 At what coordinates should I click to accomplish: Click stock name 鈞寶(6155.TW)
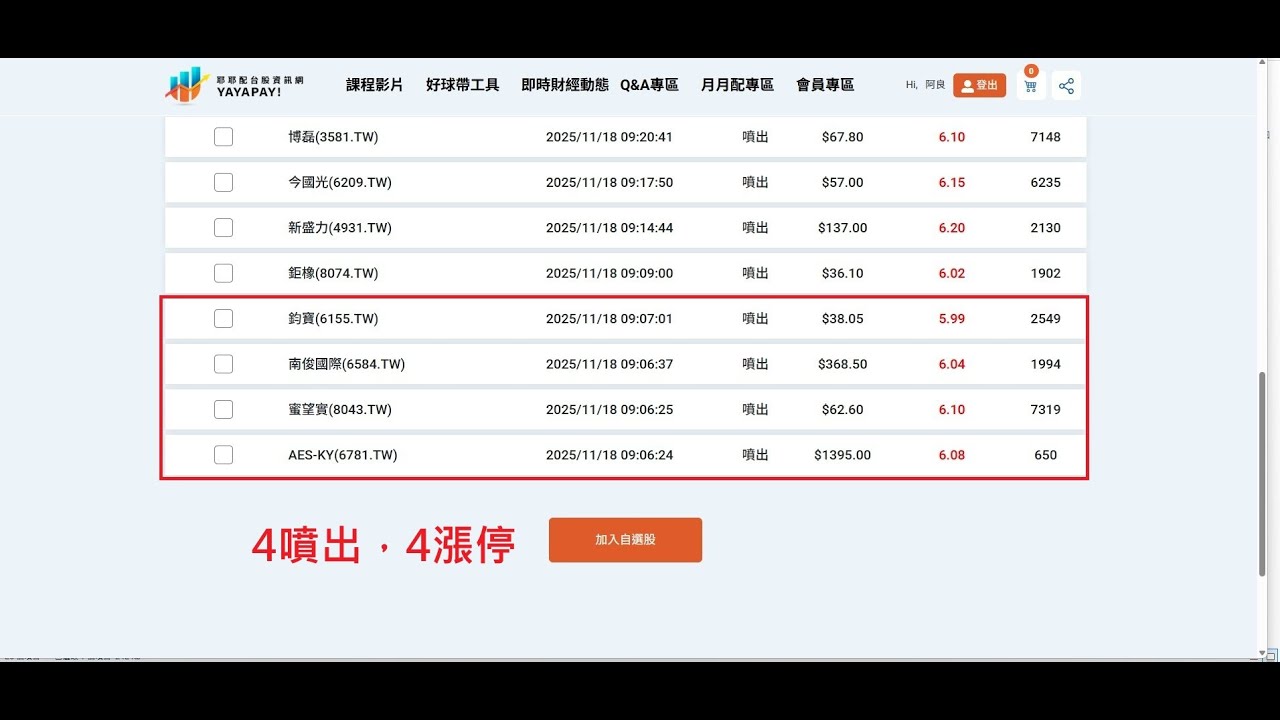(x=333, y=319)
